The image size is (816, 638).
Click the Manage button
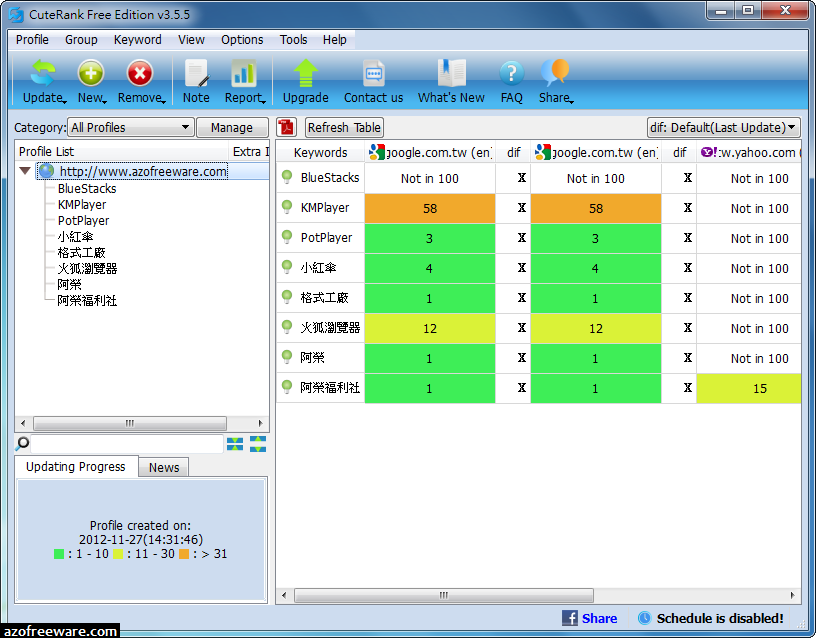click(x=232, y=127)
